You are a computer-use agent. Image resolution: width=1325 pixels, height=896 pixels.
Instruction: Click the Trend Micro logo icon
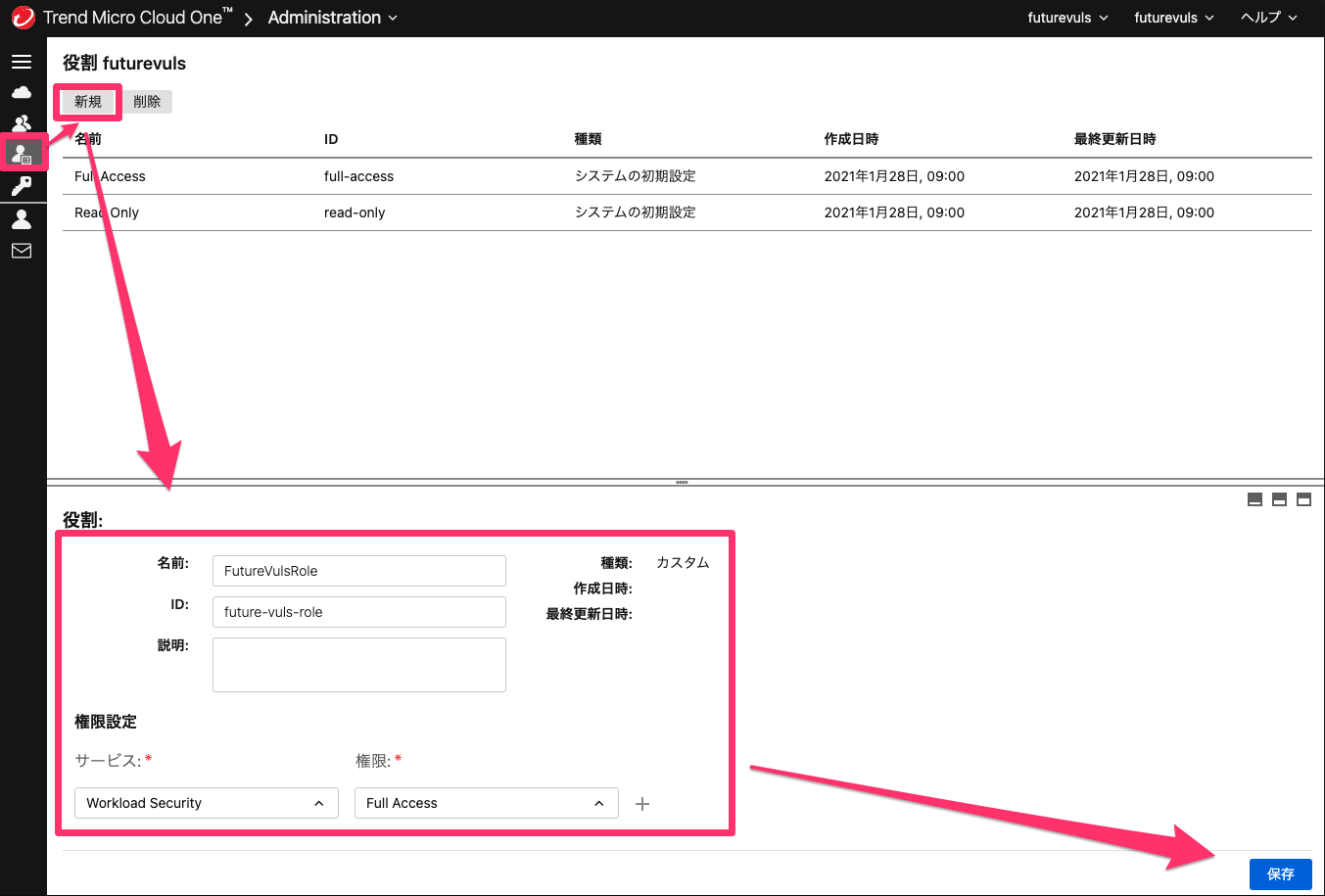coord(23,18)
